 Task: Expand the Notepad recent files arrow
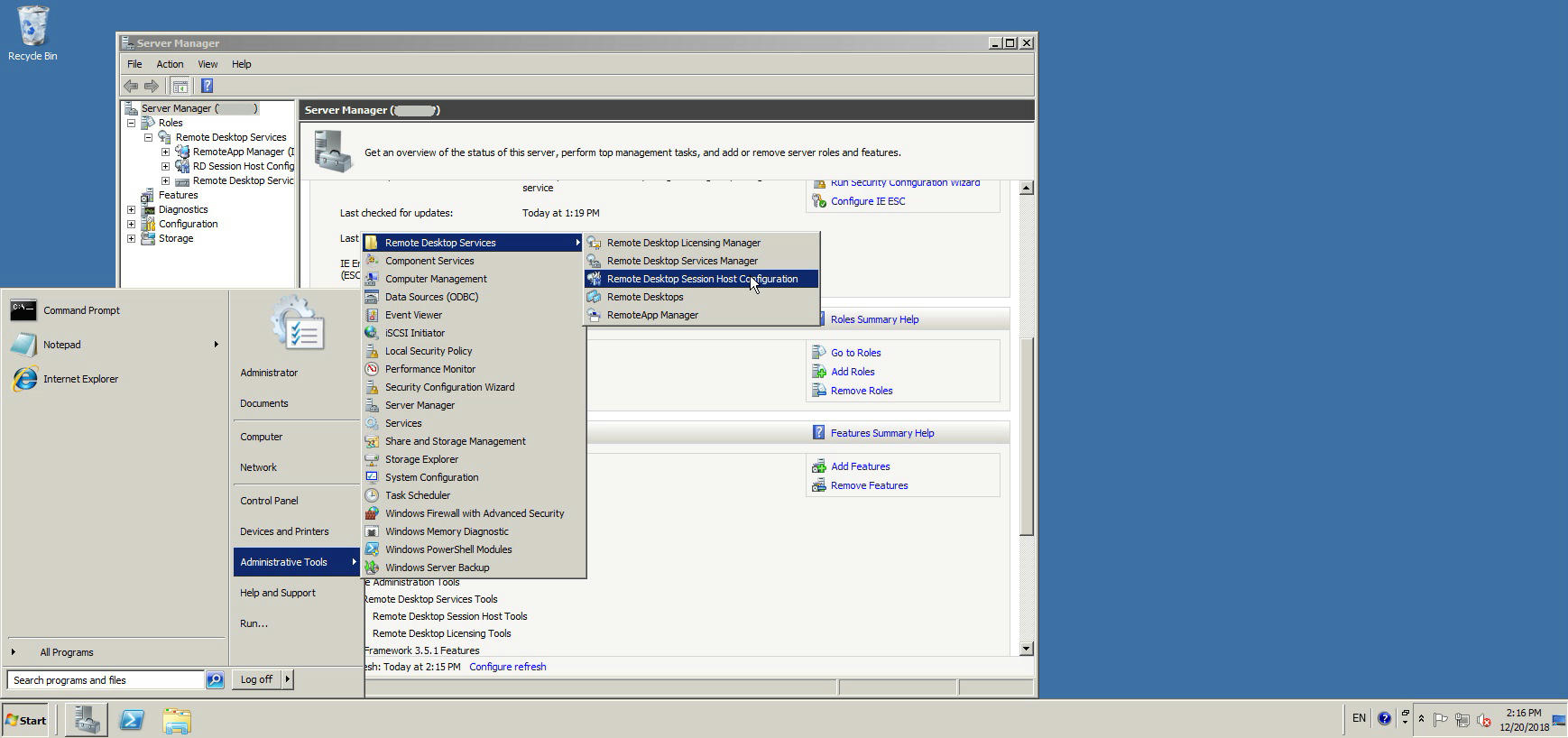[217, 345]
